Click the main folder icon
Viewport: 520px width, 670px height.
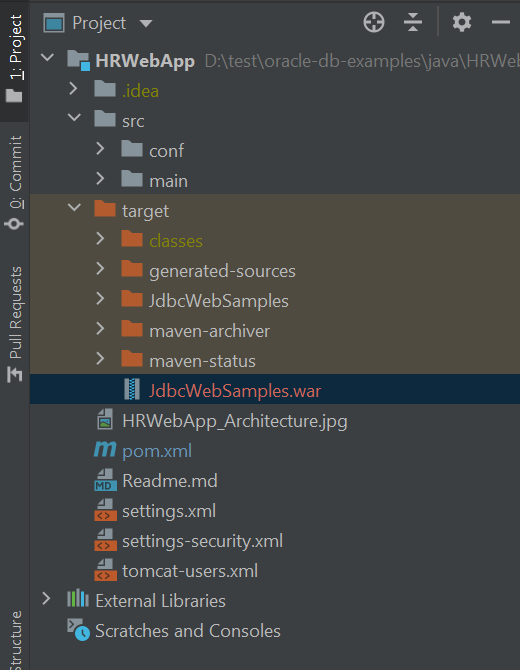coord(132,179)
